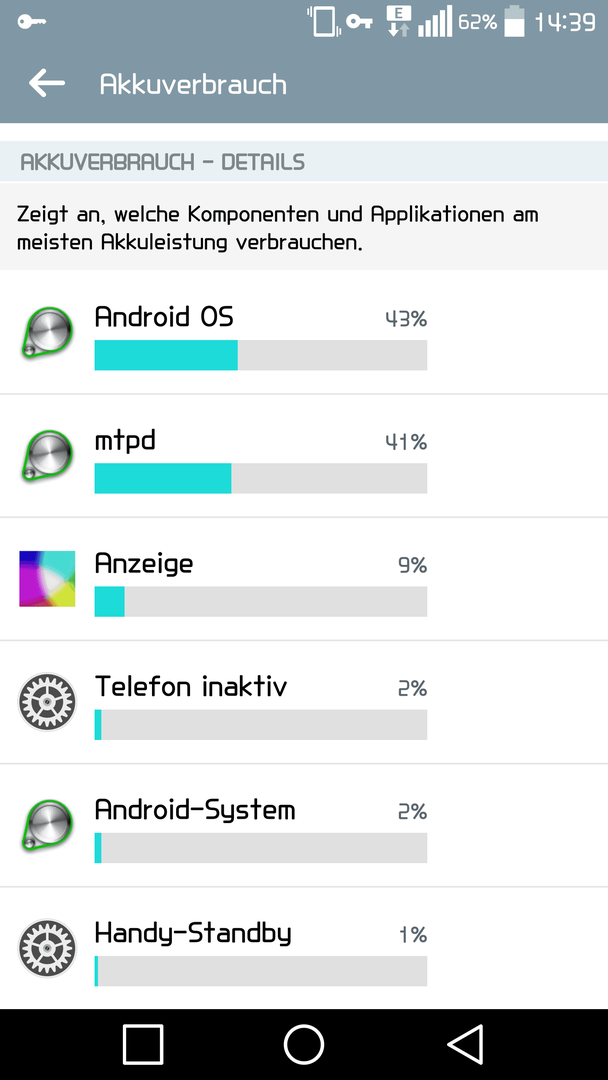Image resolution: width=608 pixels, height=1080 pixels.
Task: Click the mtpd usage progress bar
Action: [260, 478]
